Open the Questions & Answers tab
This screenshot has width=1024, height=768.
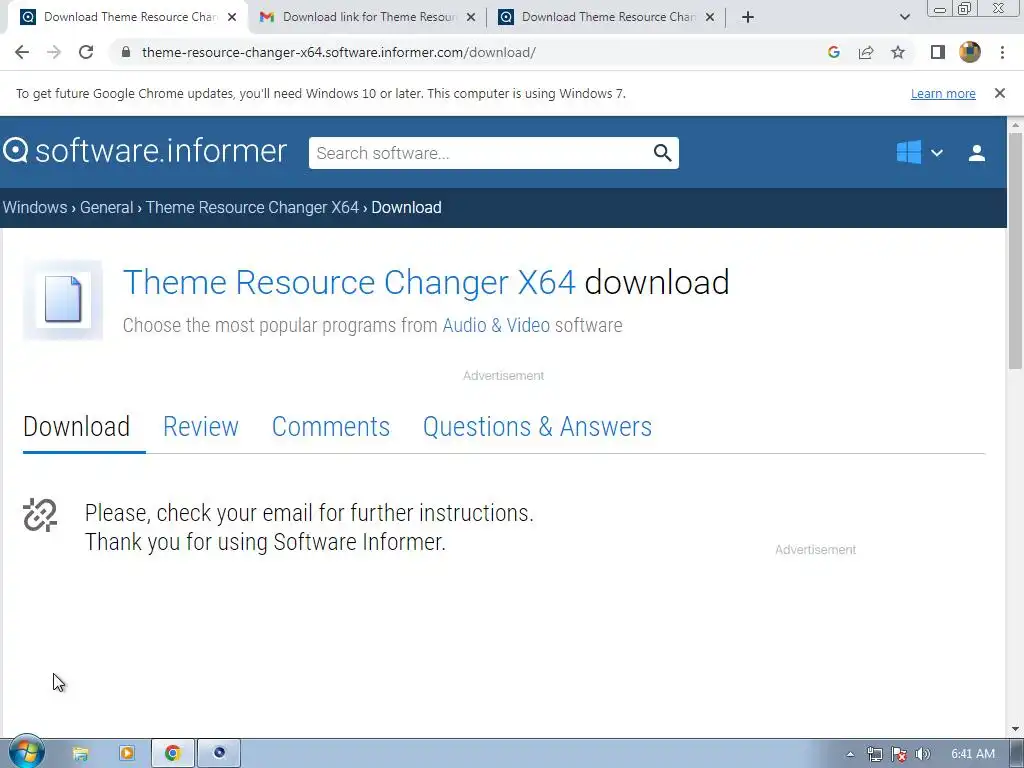[537, 426]
